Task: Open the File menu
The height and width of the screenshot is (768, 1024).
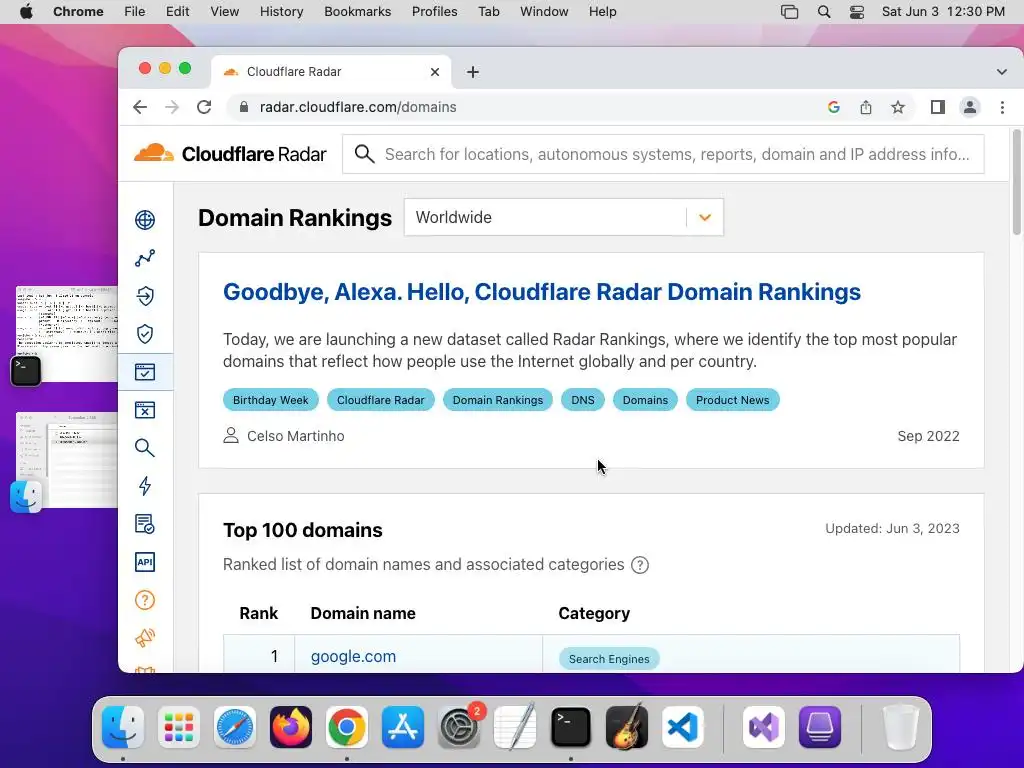Action: pos(135,12)
